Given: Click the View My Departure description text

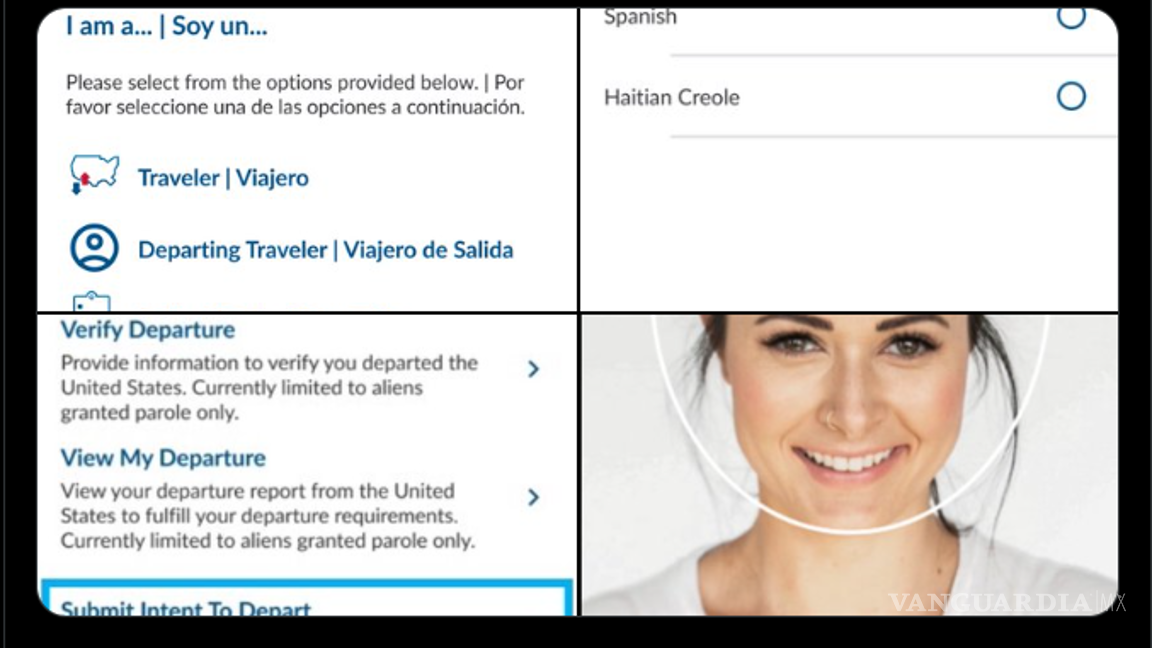Looking at the screenshot, I should [x=267, y=516].
